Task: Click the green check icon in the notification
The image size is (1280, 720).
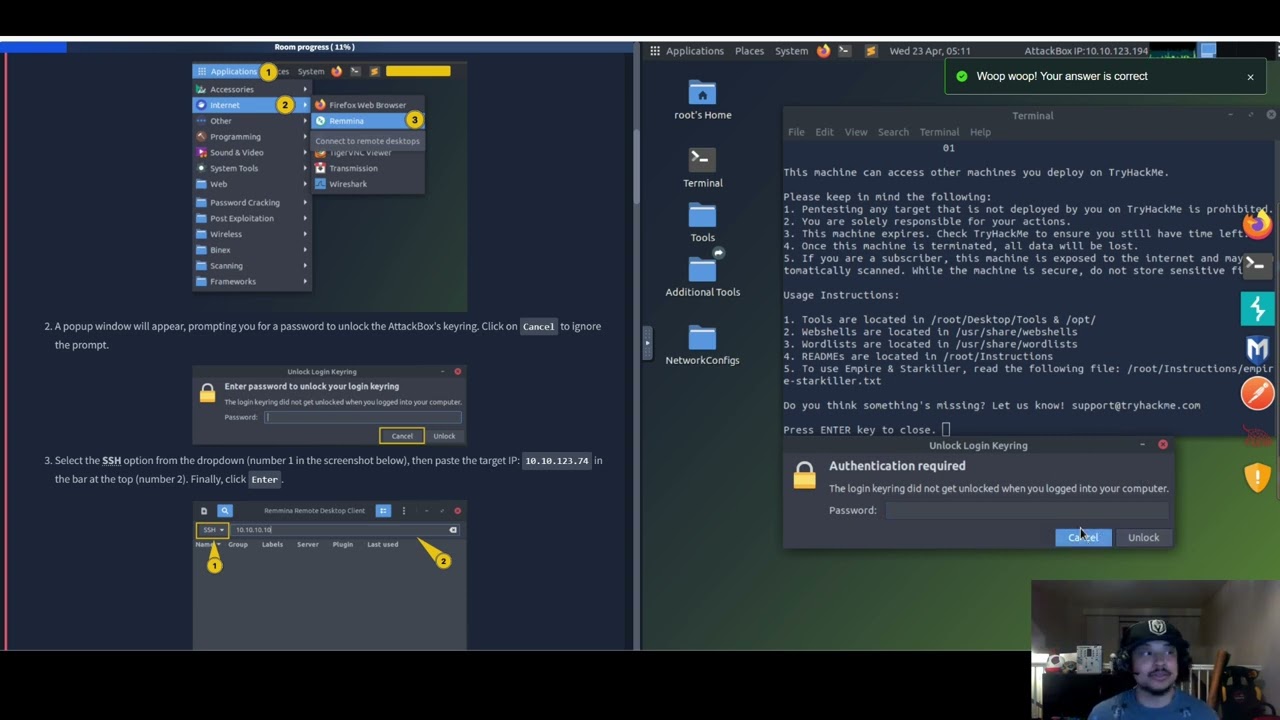Action: tap(961, 76)
